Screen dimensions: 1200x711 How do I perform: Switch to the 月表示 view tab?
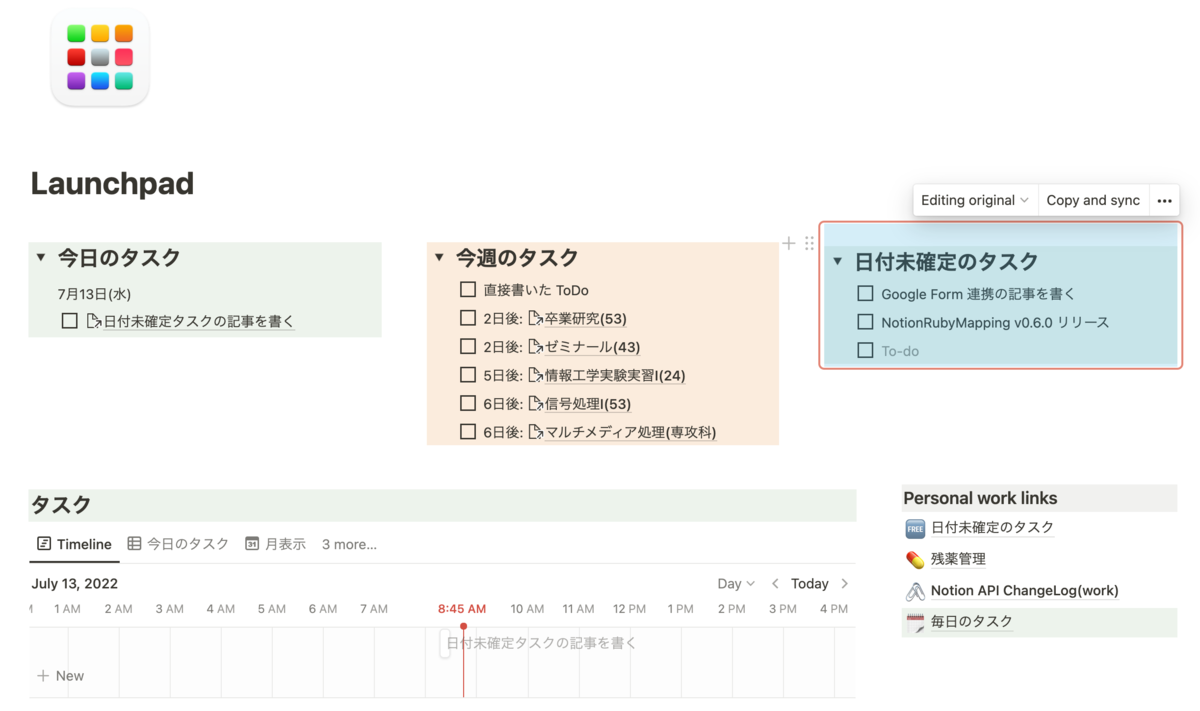pyautogui.click(x=275, y=544)
